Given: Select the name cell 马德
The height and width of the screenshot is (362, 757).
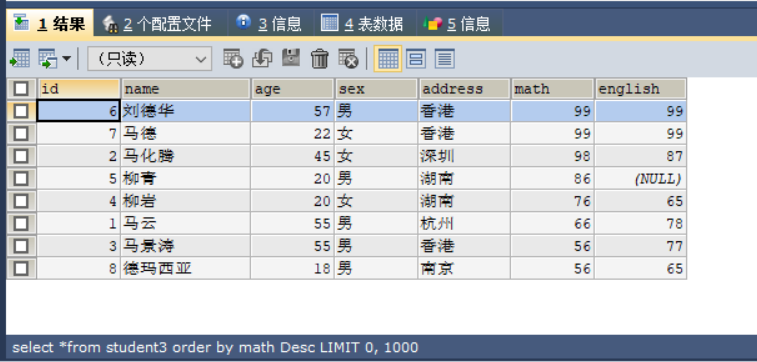Looking at the screenshot, I should (186, 134).
